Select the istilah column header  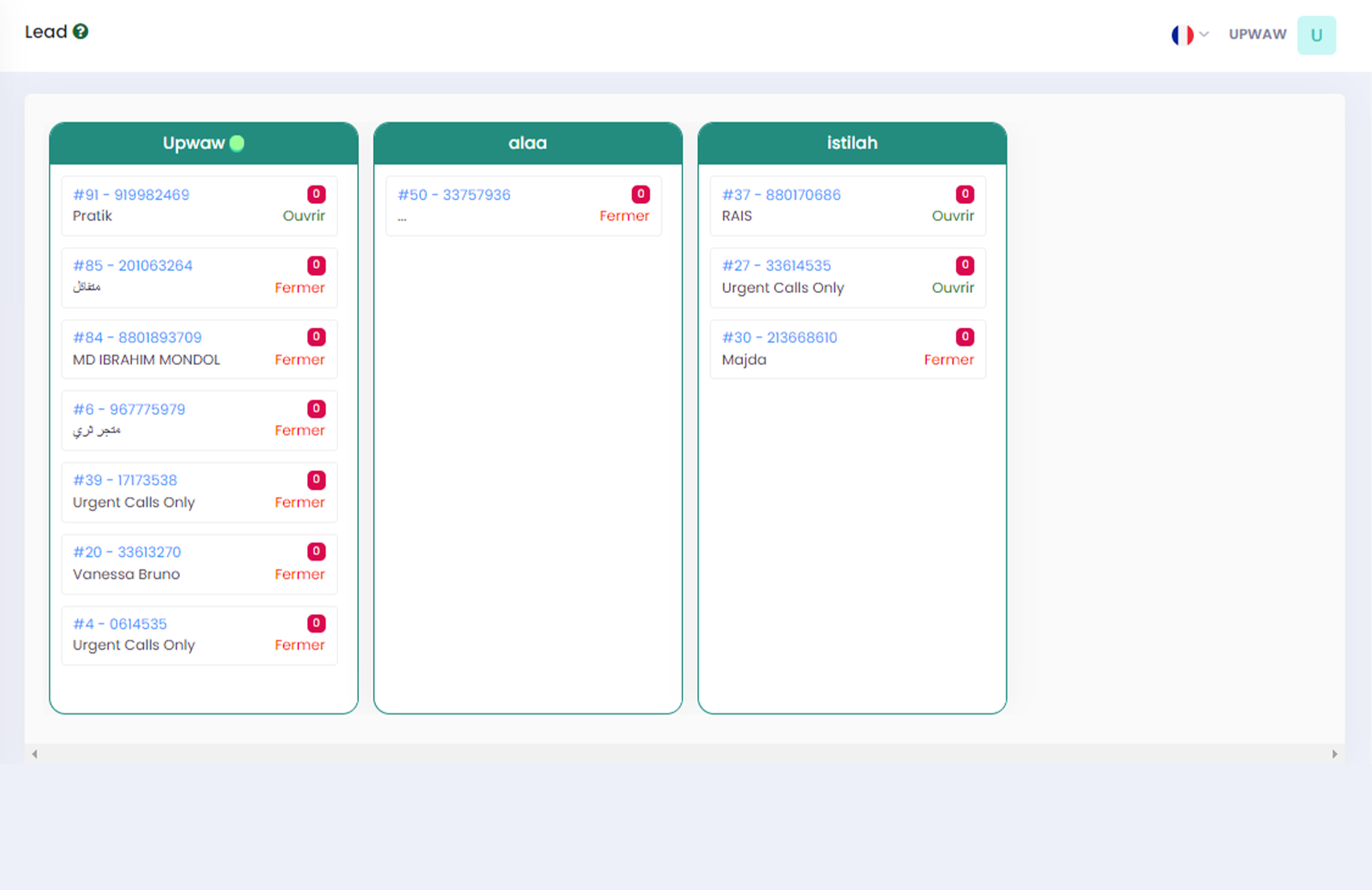(x=851, y=143)
